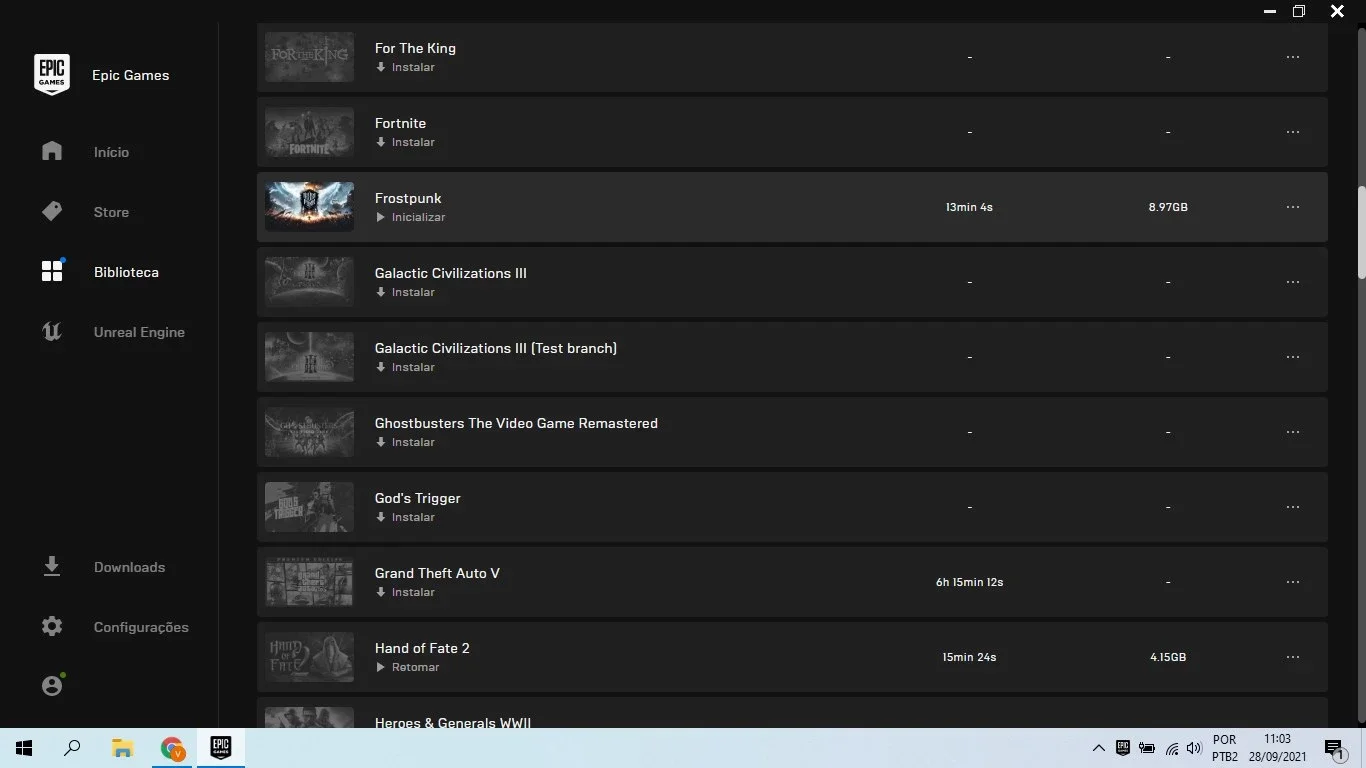Click the Fortnite game thumbnail

pos(309,132)
